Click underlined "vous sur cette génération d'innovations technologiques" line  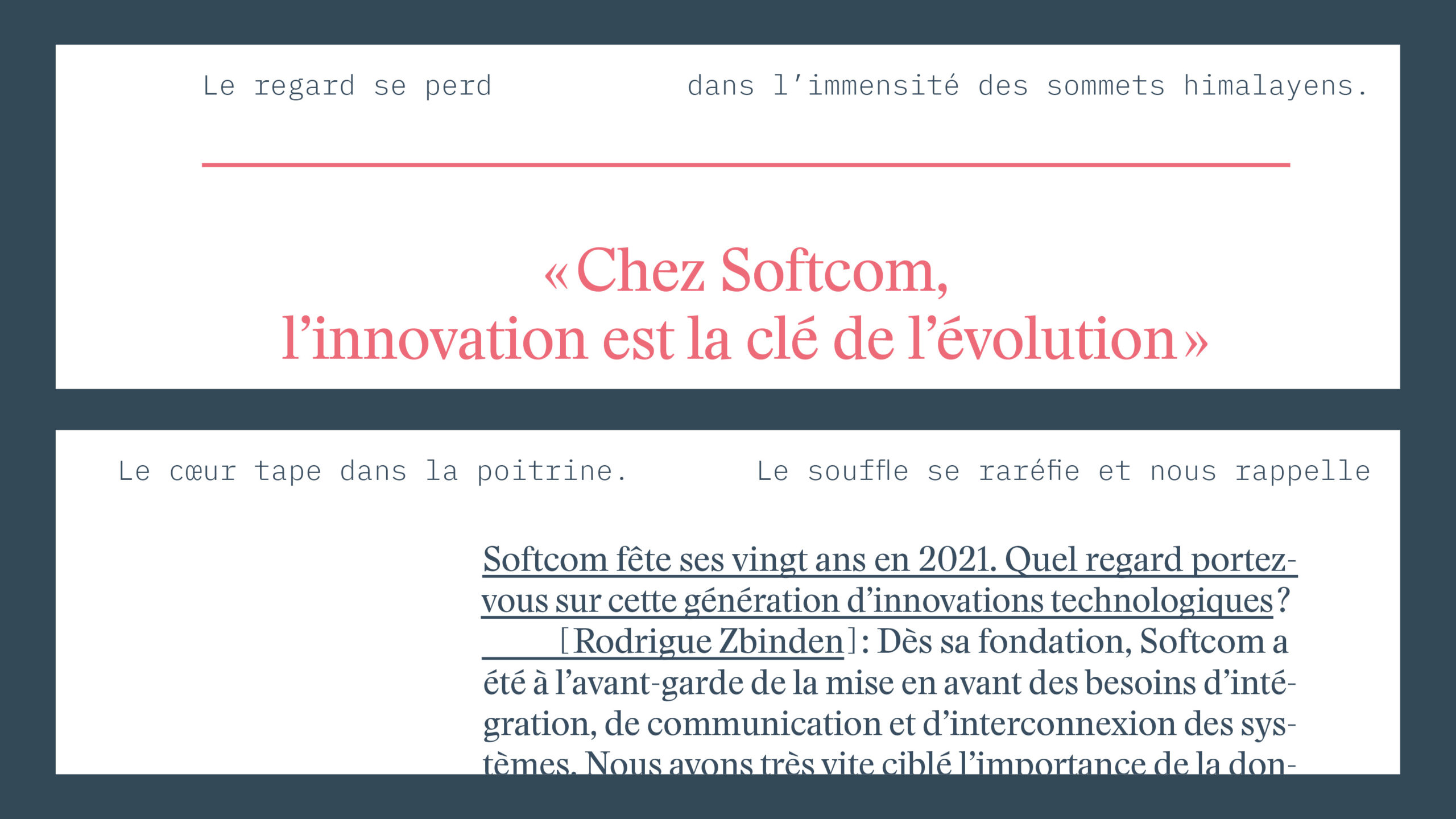(876, 601)
